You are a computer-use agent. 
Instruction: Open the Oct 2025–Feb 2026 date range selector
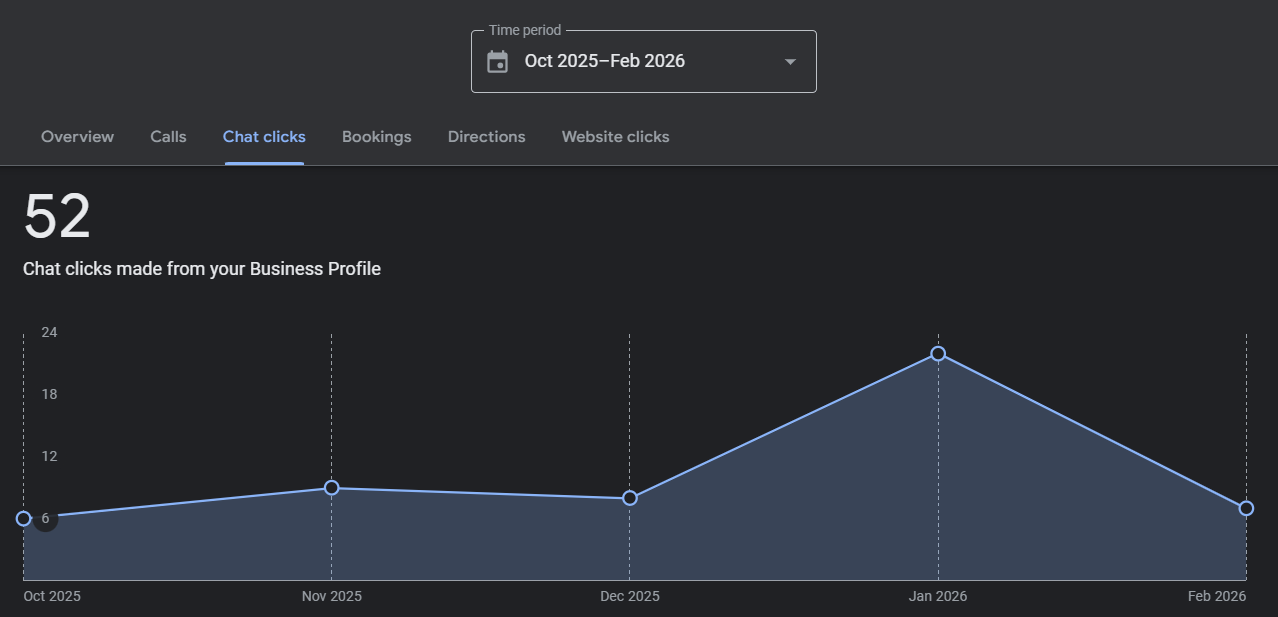(605, 61)
